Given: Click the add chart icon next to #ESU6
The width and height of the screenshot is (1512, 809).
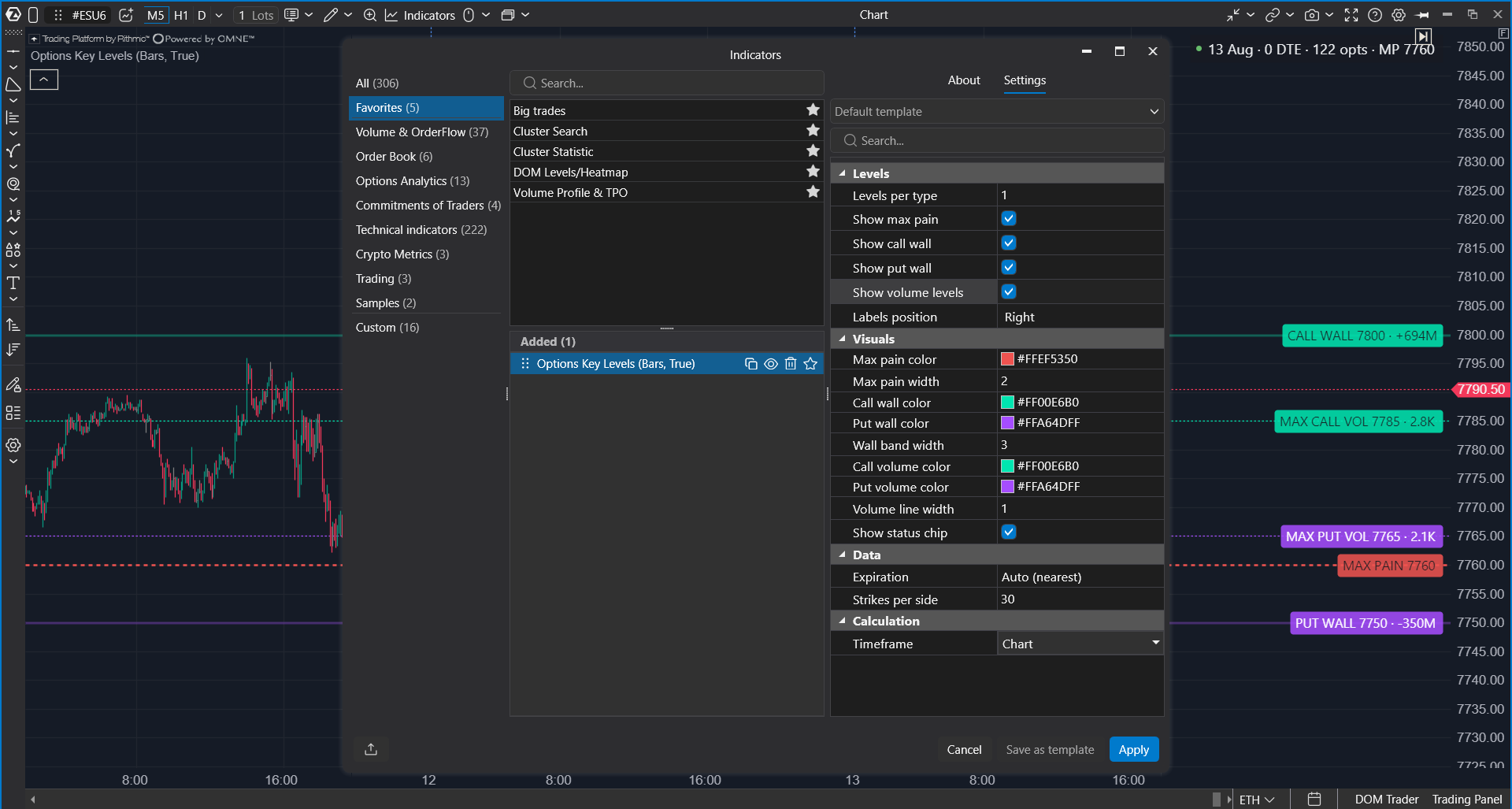Looking at the screenshot, I should coord(126,15).
